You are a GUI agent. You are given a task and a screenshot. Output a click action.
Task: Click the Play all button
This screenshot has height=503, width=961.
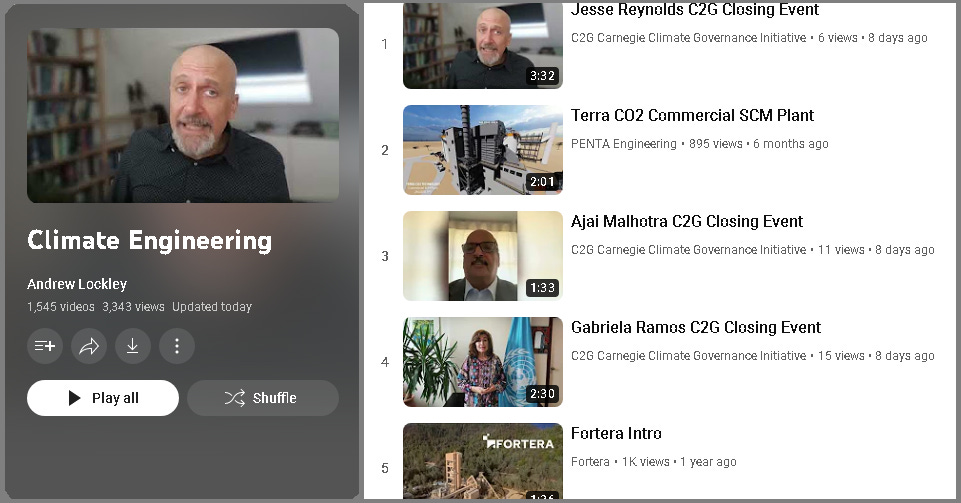103,398
